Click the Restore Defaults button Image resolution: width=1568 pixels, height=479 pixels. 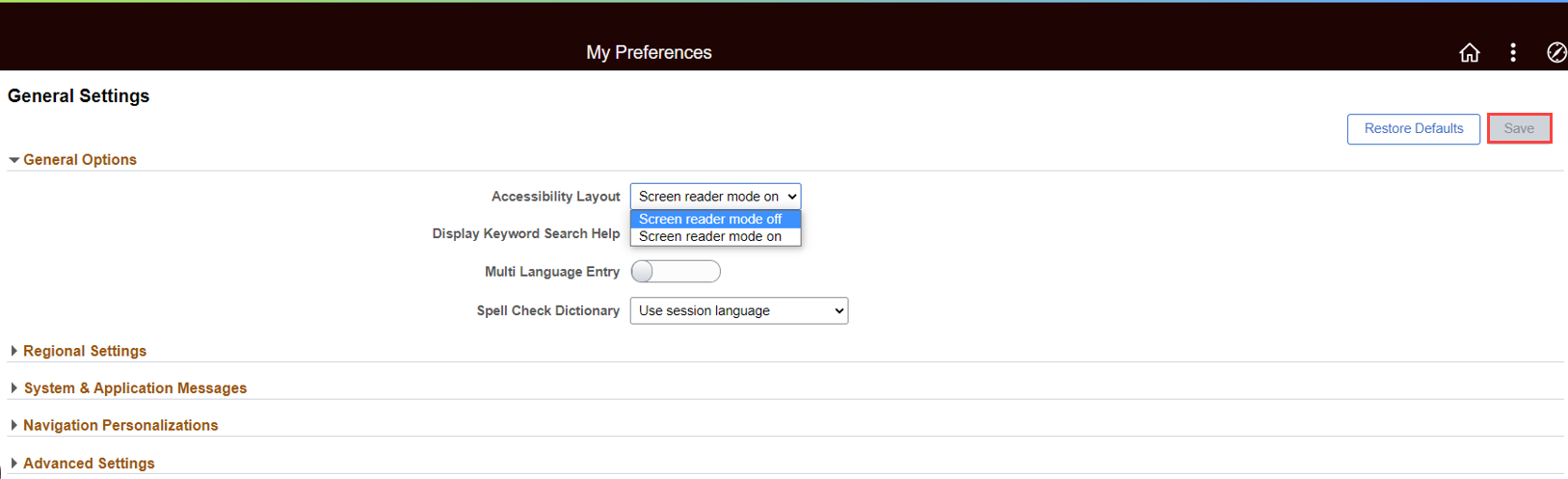coord(1413,129)
